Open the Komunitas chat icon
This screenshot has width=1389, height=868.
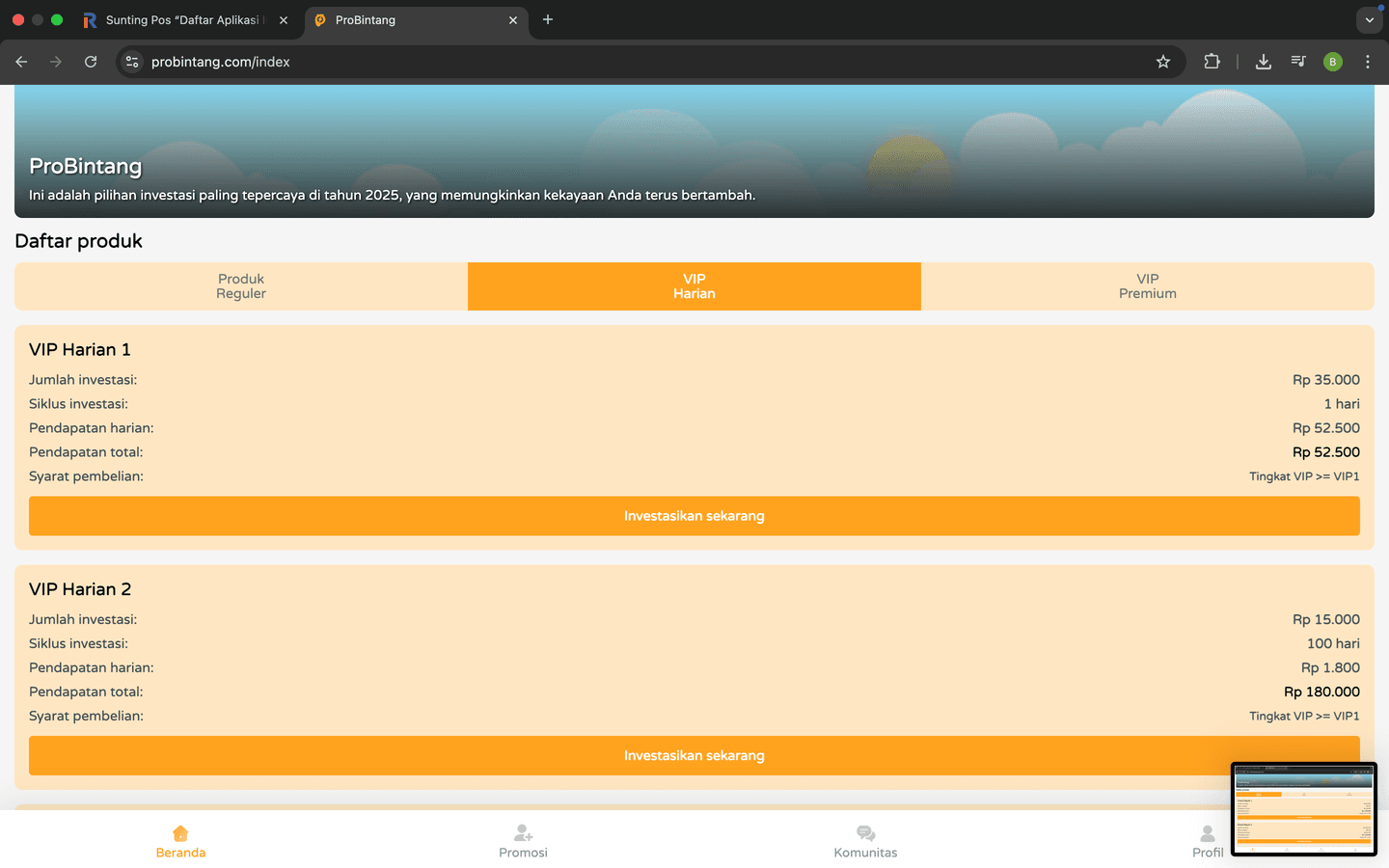point(865,833)
